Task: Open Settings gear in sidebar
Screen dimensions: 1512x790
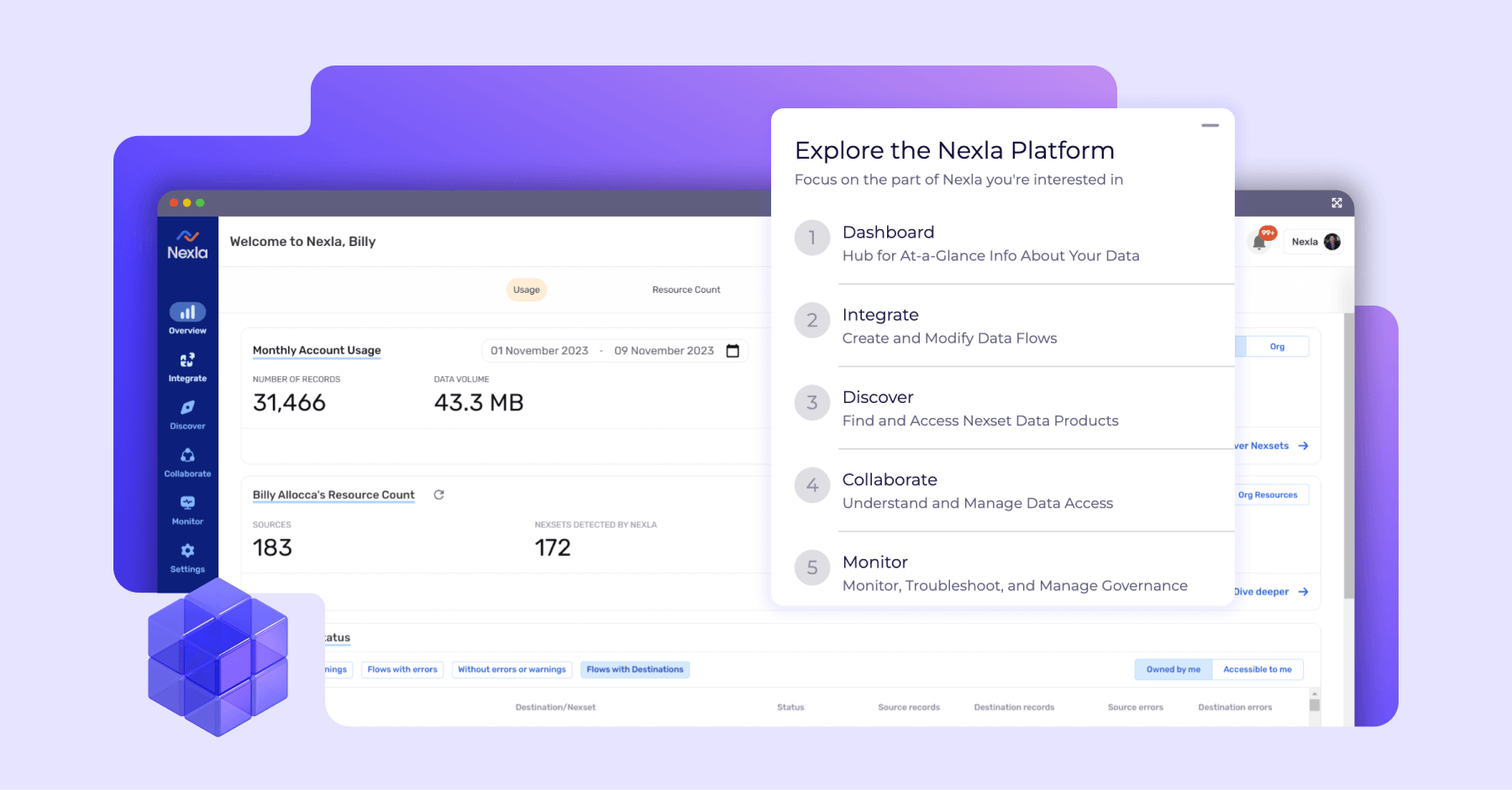Action: click(x=187, y=557)
